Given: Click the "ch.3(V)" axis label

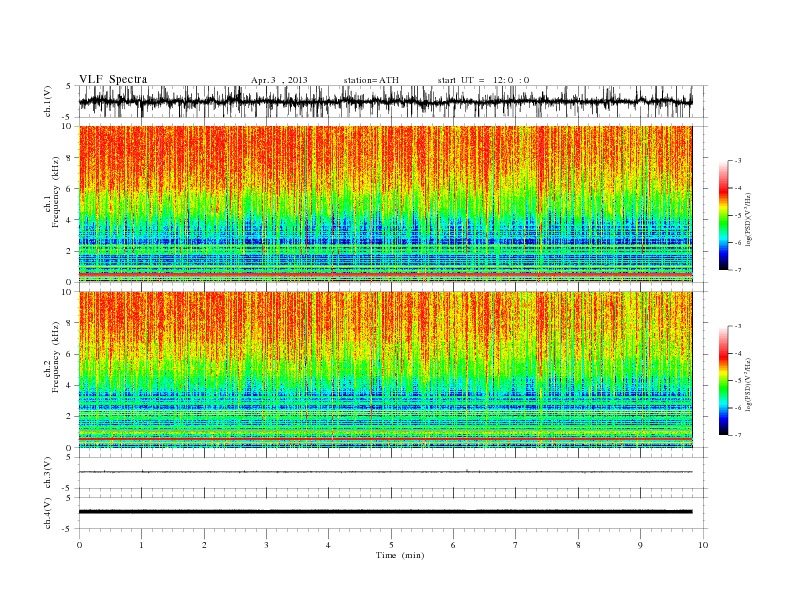Looking at the screenshot, I should pos(48,473).
